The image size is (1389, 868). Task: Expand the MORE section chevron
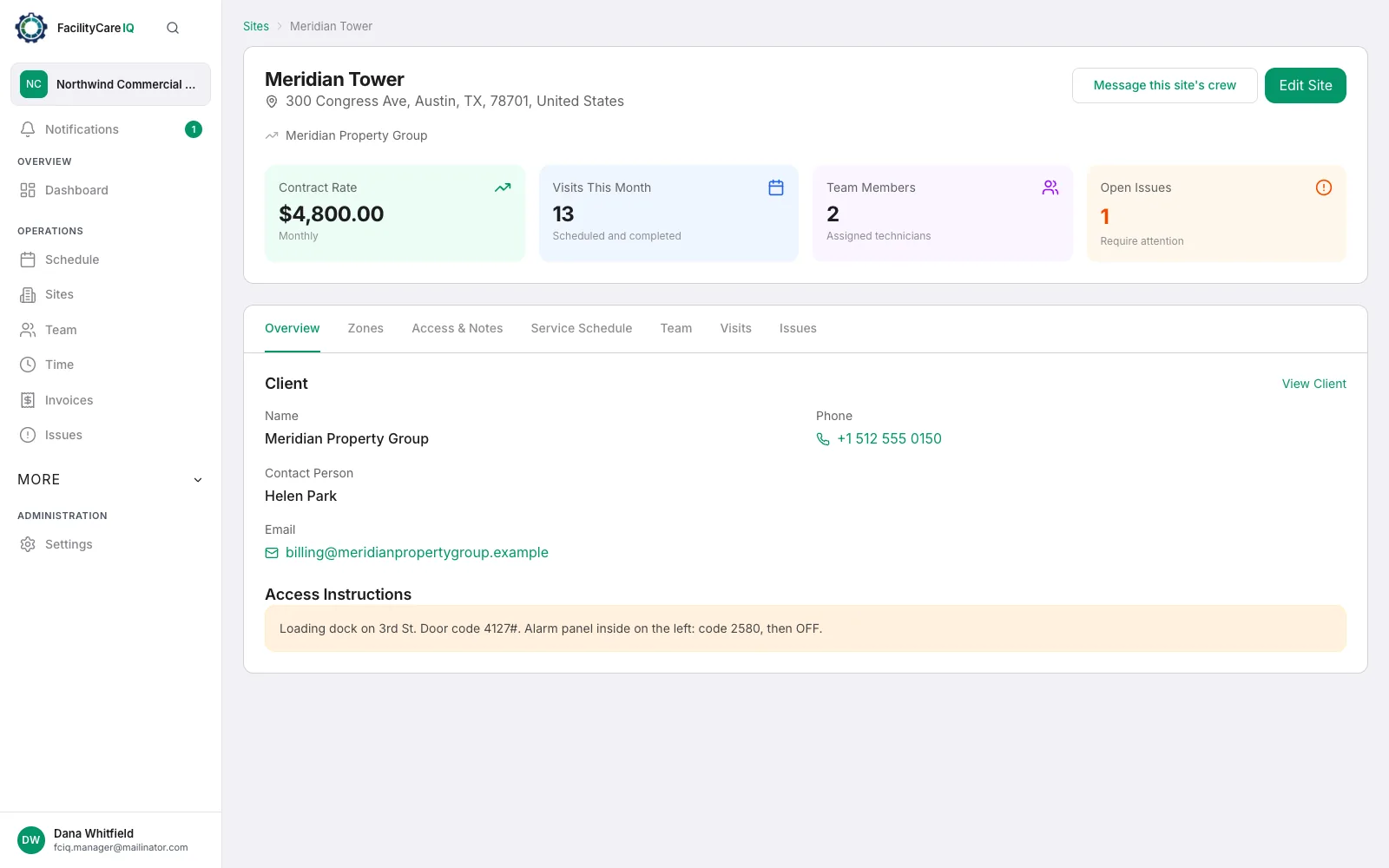point(198,480)
